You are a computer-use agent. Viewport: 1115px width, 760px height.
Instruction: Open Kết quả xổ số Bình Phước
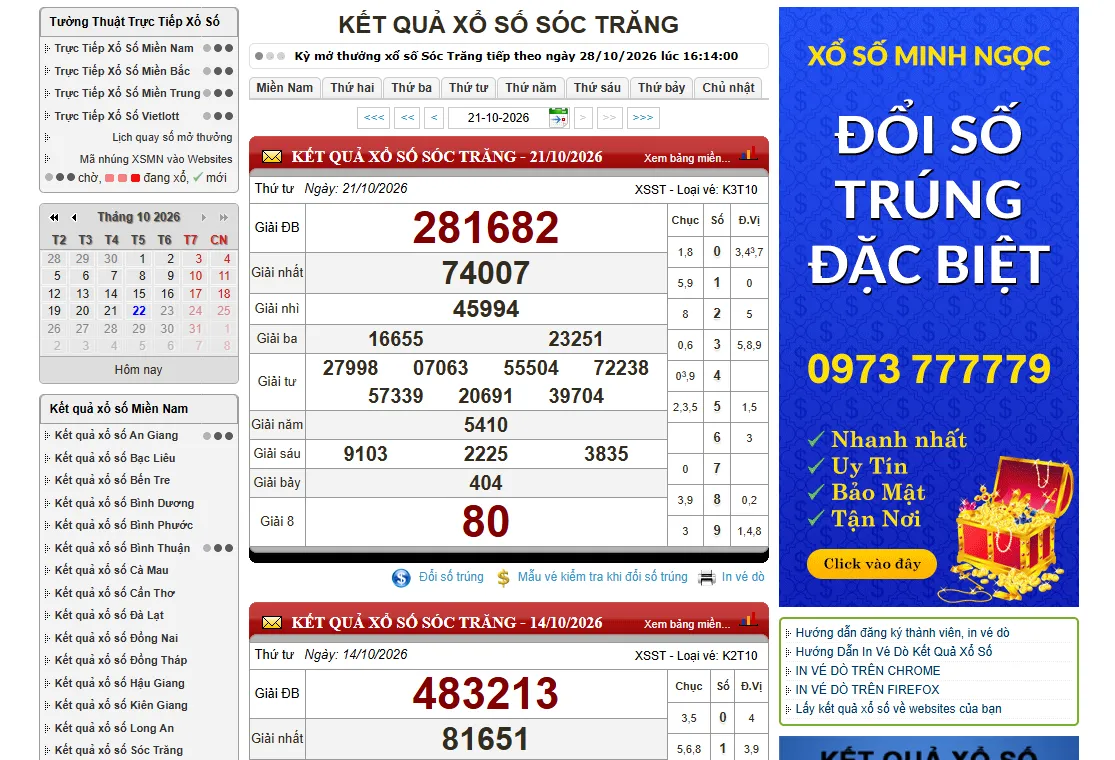click(x=124, y=525)
